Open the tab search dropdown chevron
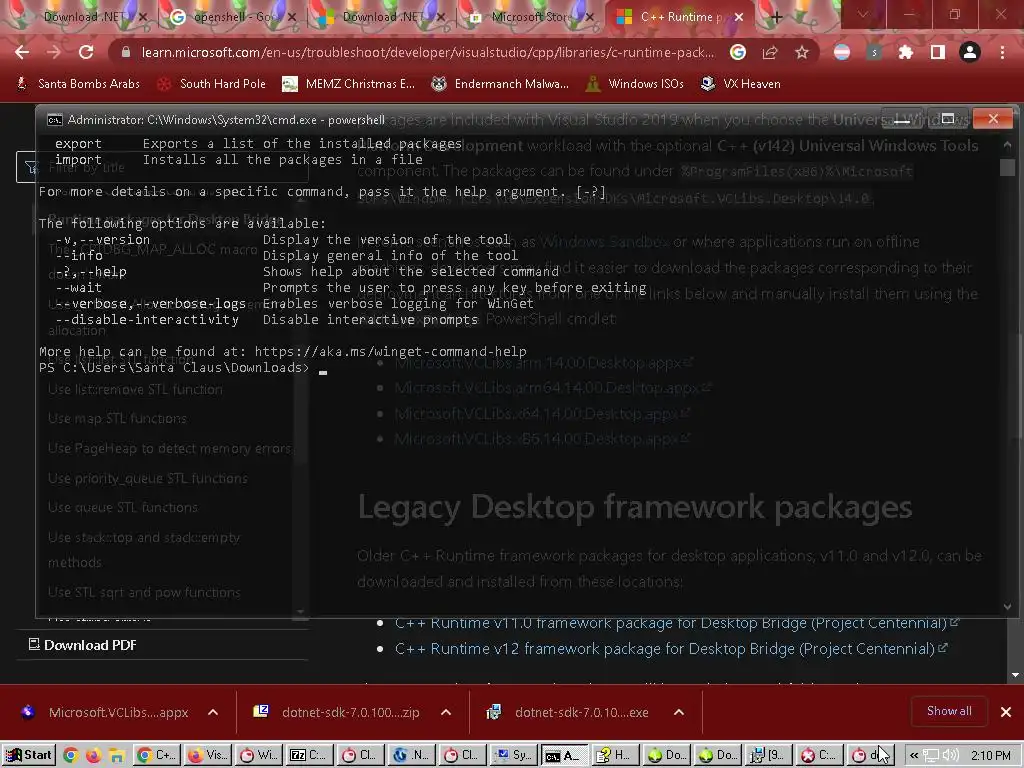The height and width of the screenshot is (768, 1024). click(x=863, y=14)
